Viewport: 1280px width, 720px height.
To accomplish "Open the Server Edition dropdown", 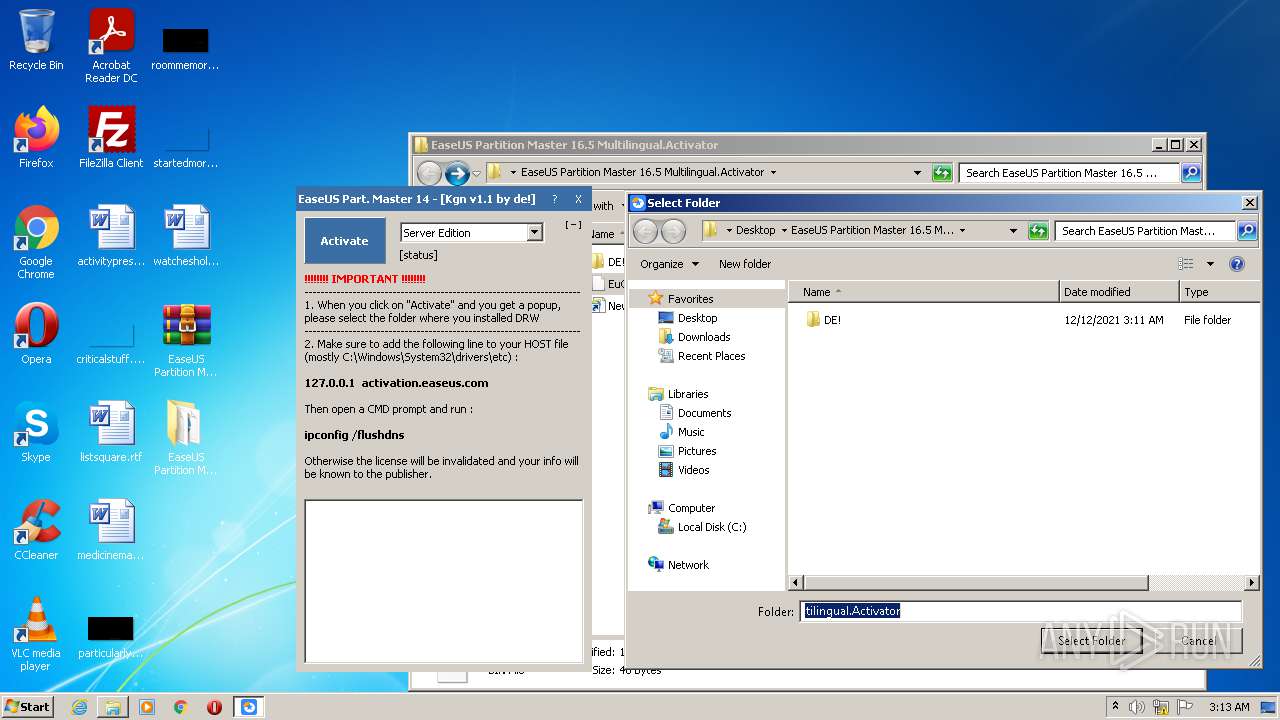I will coord(534,232).
